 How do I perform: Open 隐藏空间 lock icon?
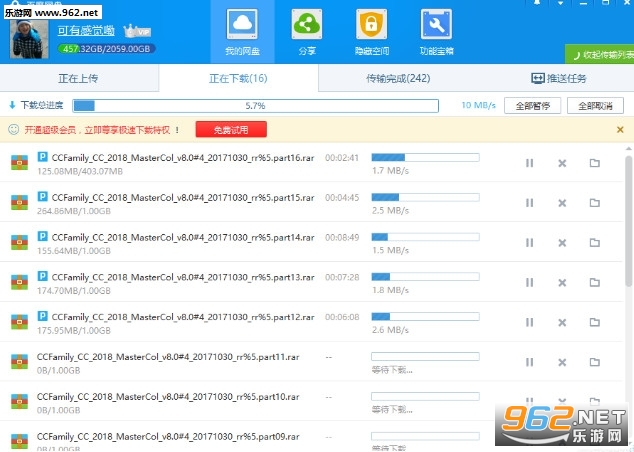[371, 25]
